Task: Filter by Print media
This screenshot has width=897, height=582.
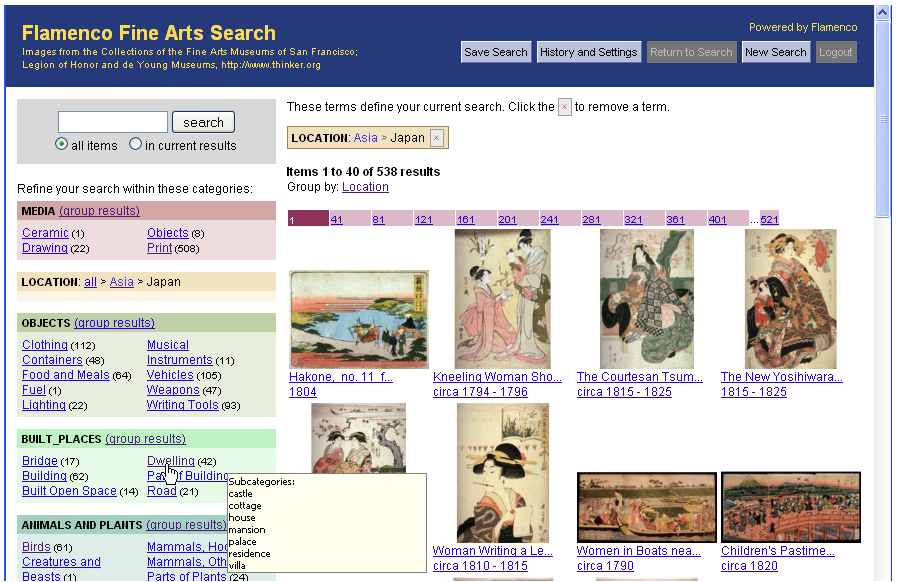Action: (x=160, y=248)
